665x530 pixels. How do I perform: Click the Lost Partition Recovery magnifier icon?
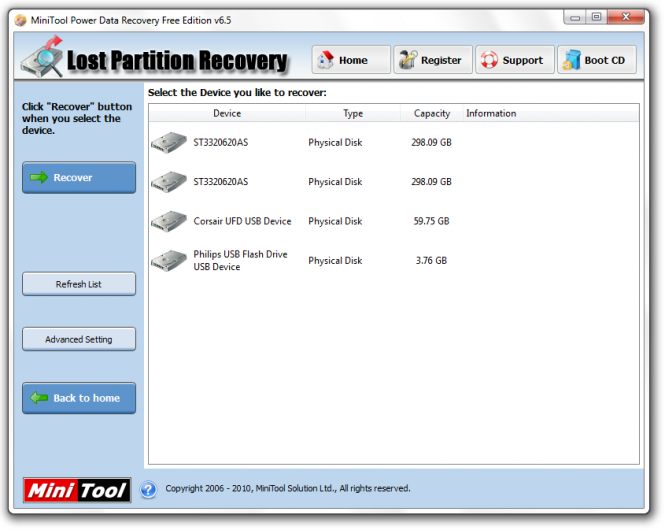pos(42,58)
